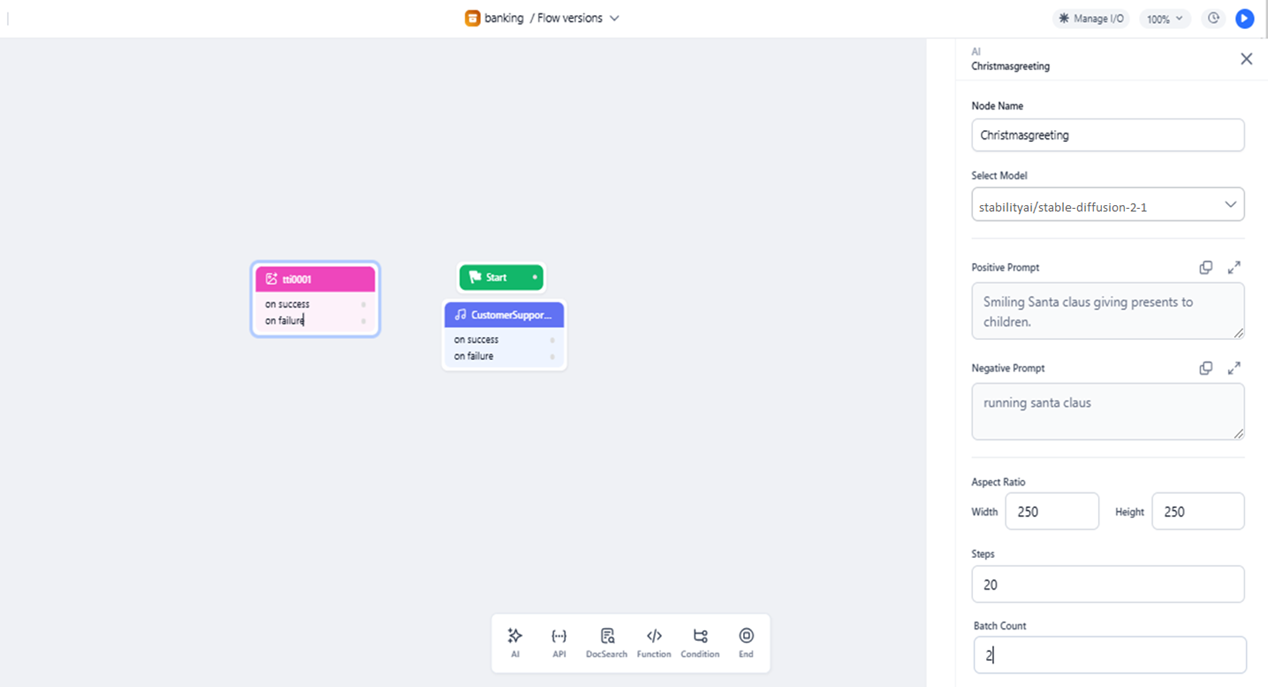Screen dimensions: 1268x687
Task: Copy the Positive Prompt text
Action: (1206, 267)
